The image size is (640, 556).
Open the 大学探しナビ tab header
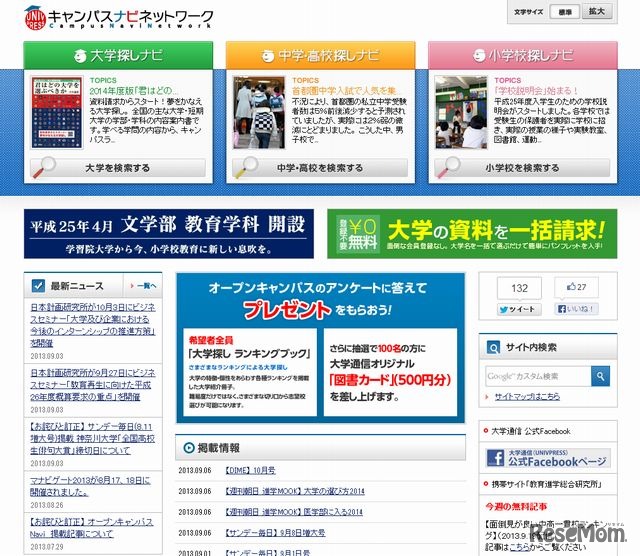(x=118, y=55)
